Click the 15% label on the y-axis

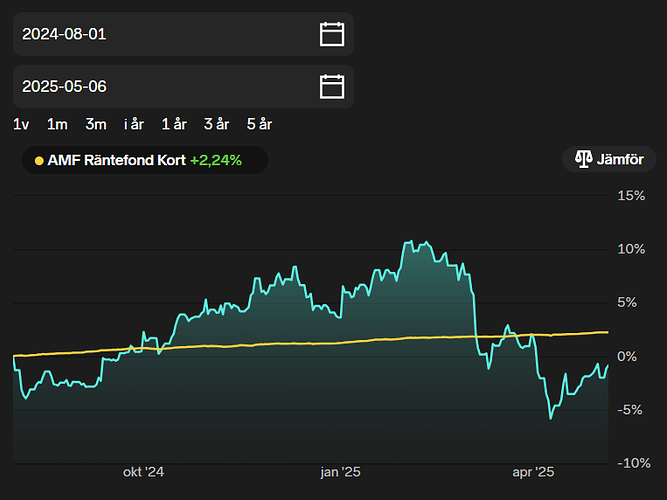pos(631,195)
